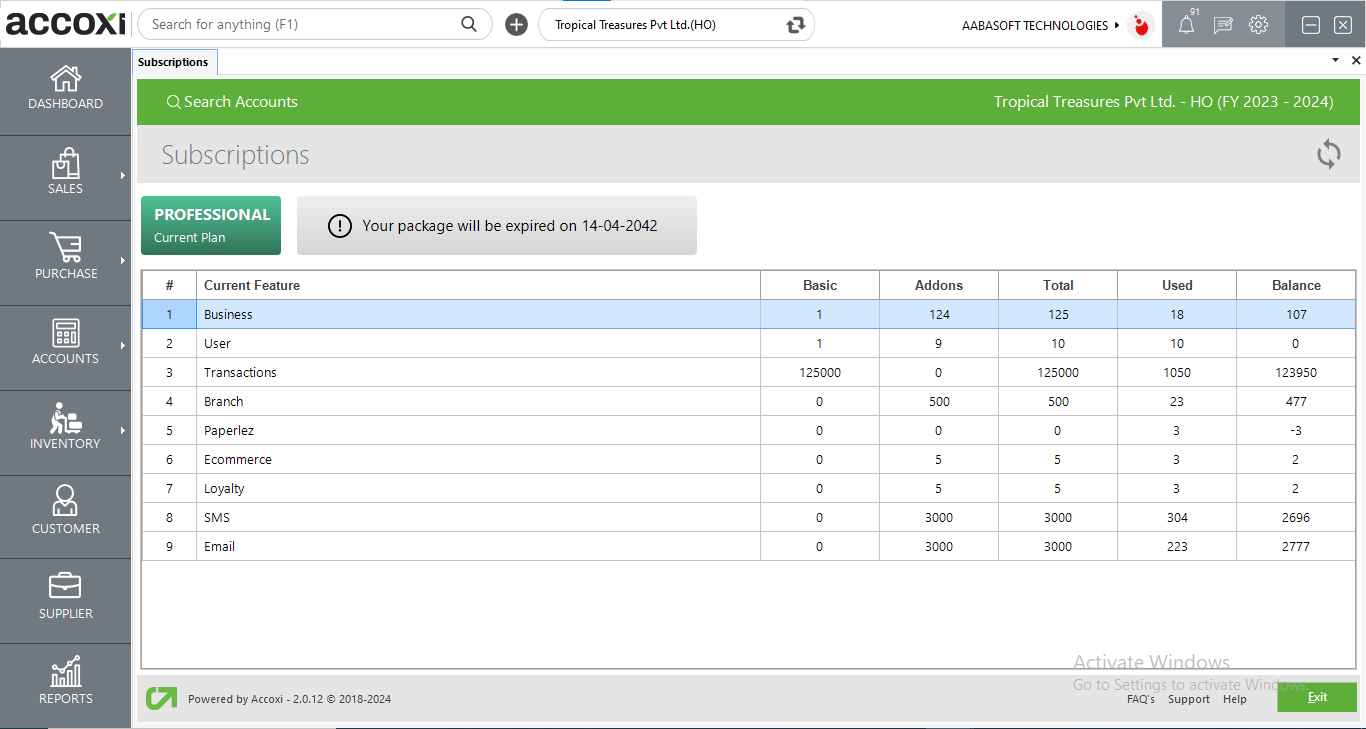Image resolution: width=1366 pixels, height=729 pixels.
Task: Select the Loyalty feature row
Action: 749,488
